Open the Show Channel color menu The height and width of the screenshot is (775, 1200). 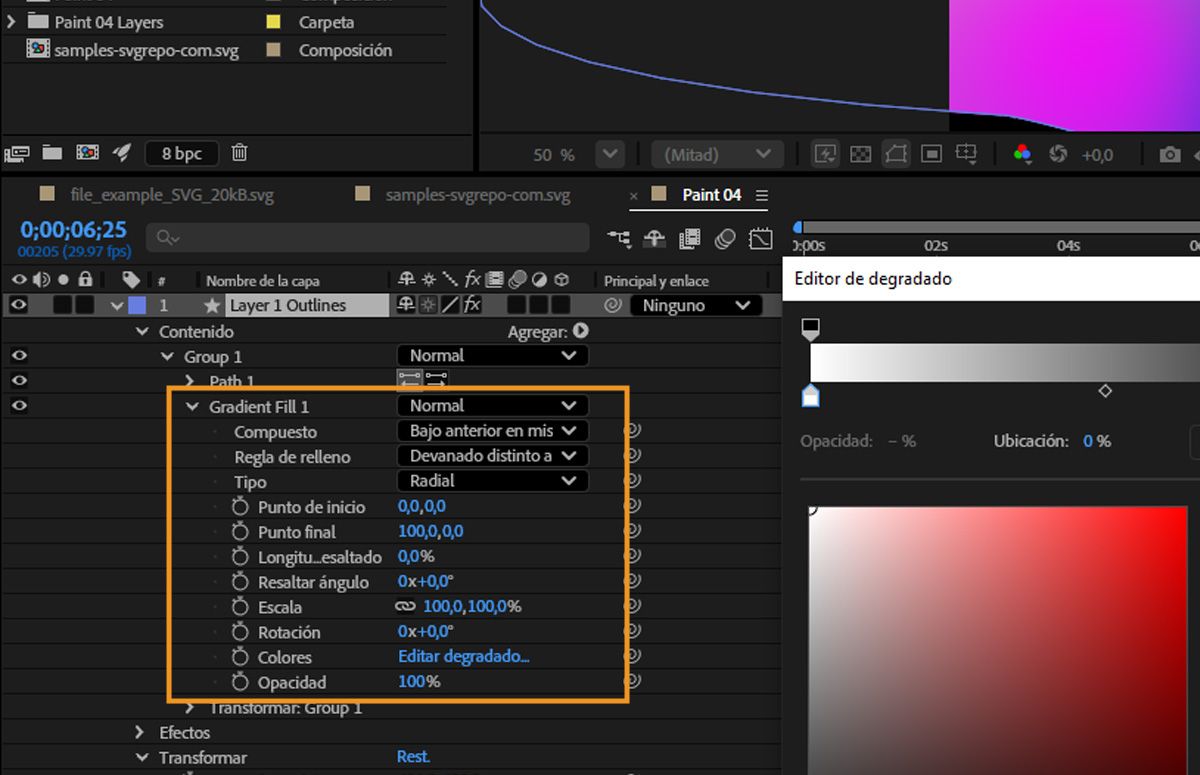pos(1022,154)
